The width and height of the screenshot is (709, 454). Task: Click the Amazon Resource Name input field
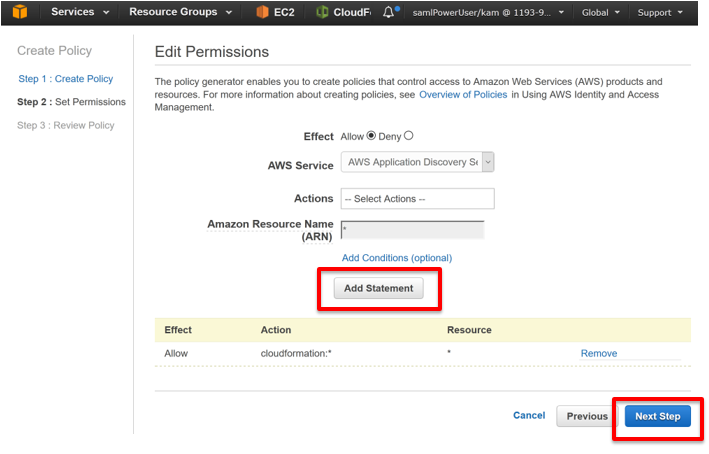click(x=412, y=230)
